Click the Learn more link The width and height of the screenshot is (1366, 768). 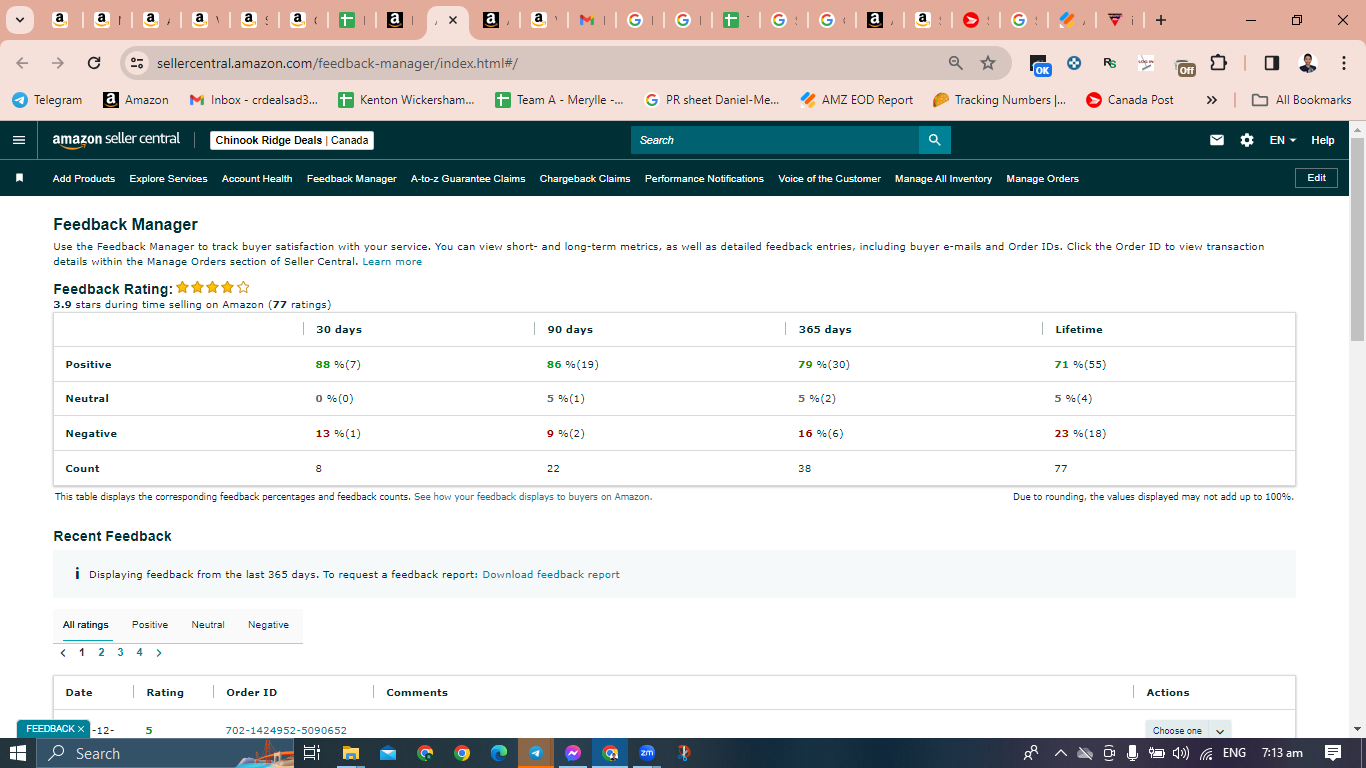[392, 262]
